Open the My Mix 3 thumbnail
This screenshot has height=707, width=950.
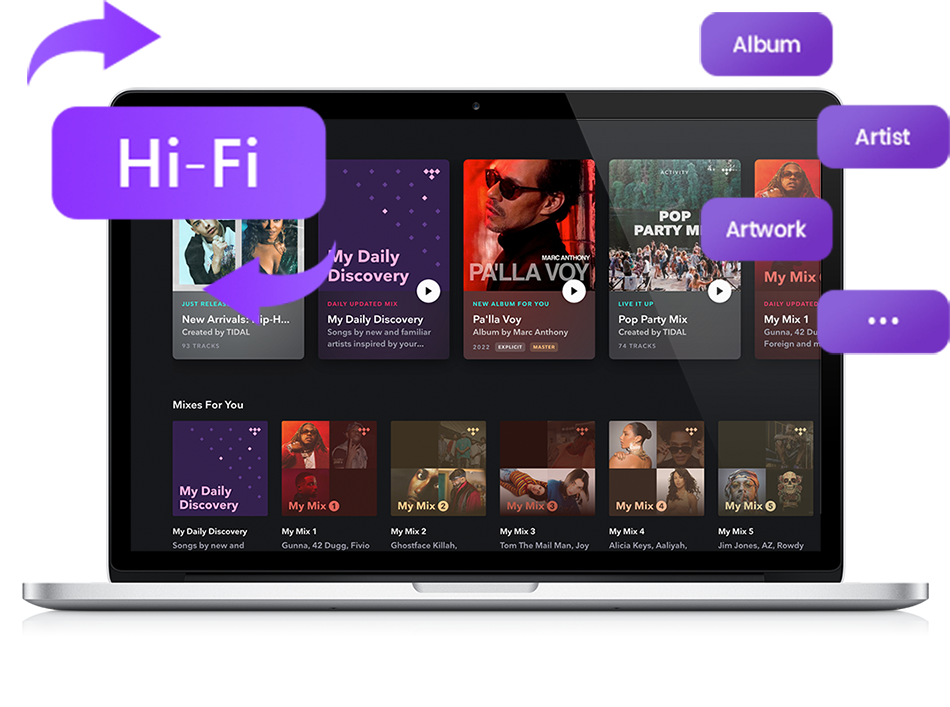[x=547, y=468]
